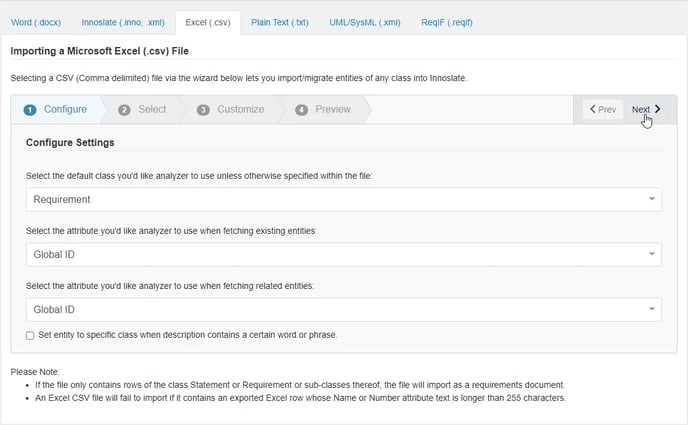Click 'Set entity to specific class' label text
Image resolution: width=688 pixels, height=425 pixels.
[x=188, y=335]
